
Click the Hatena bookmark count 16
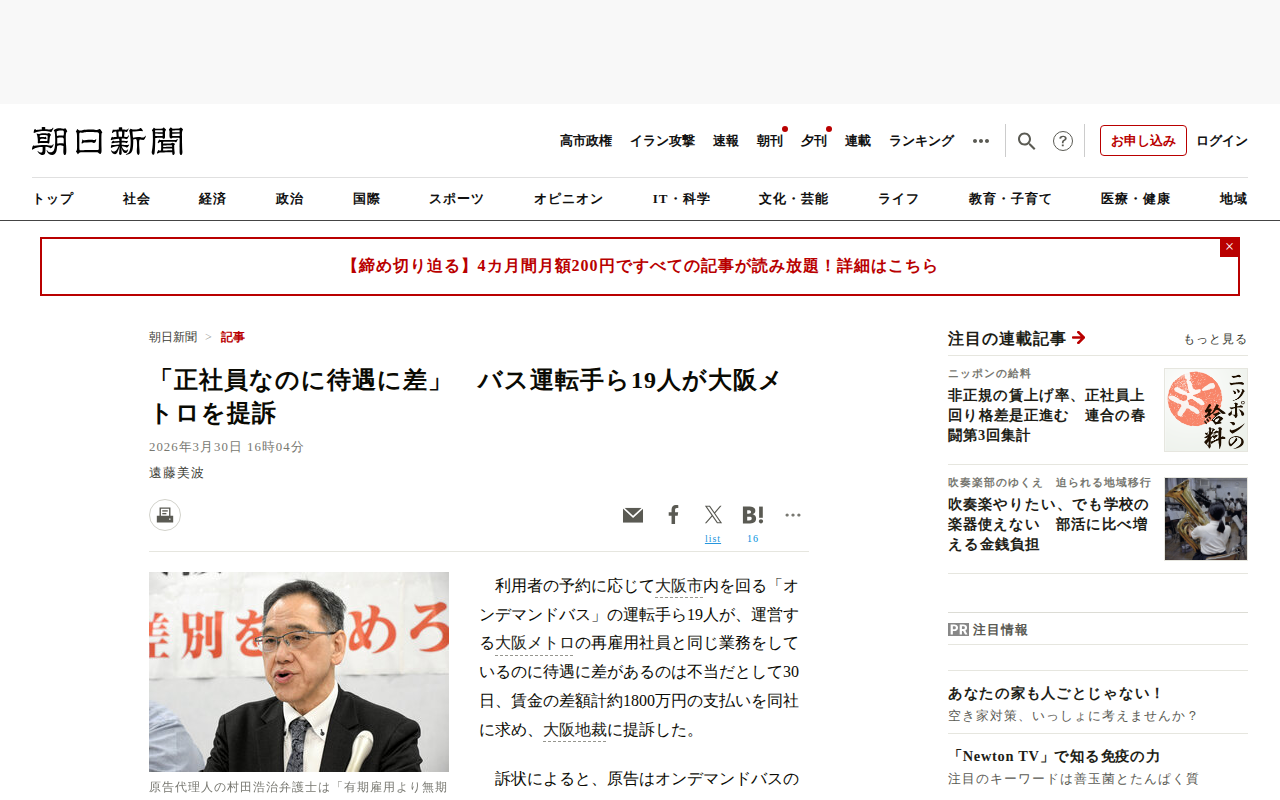pos(753,539)
